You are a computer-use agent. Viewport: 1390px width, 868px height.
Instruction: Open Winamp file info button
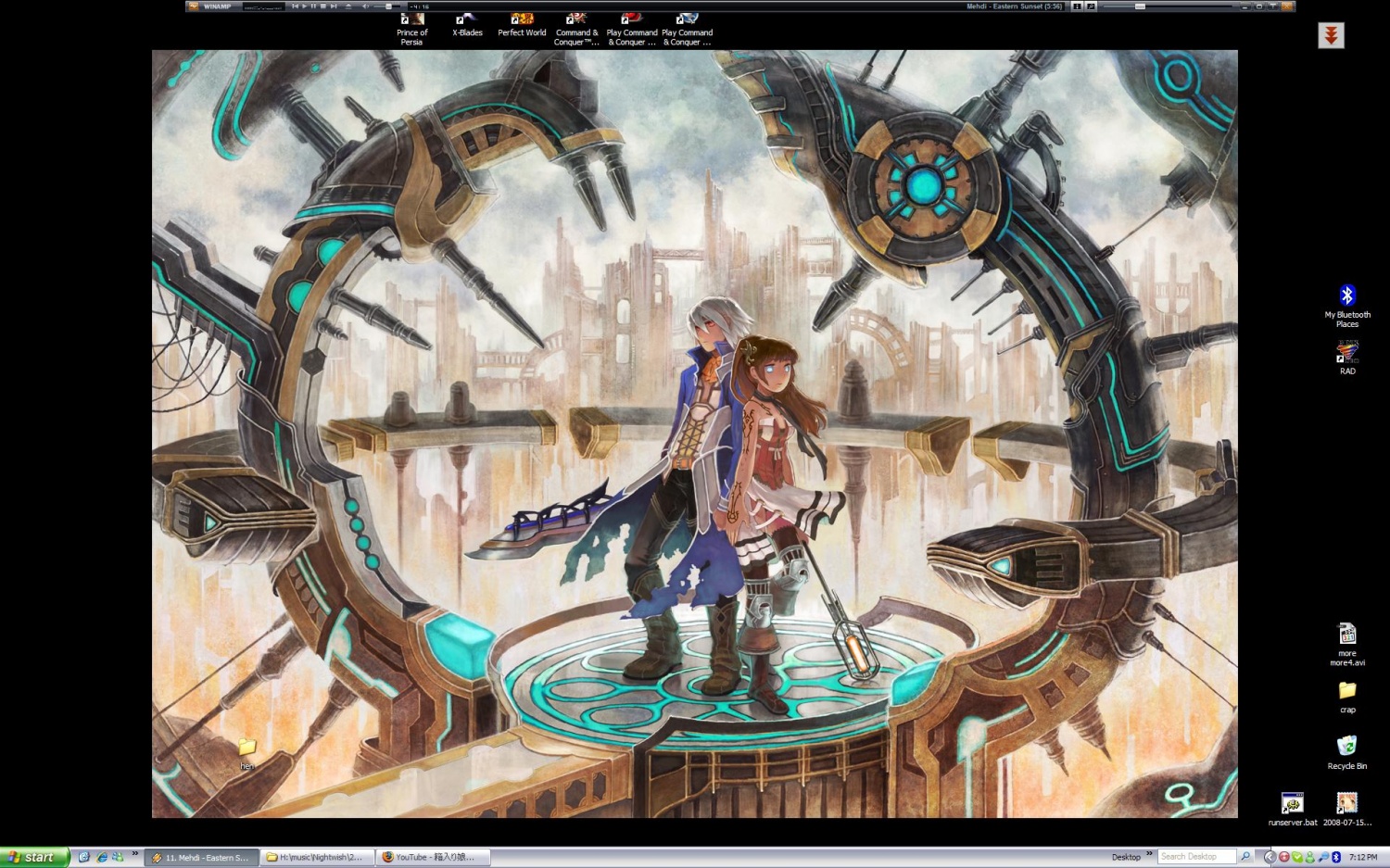pos(1077,6)
